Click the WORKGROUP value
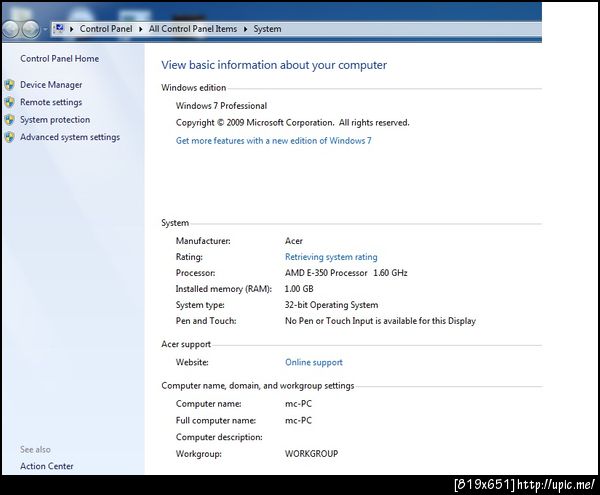 [311, 454]
